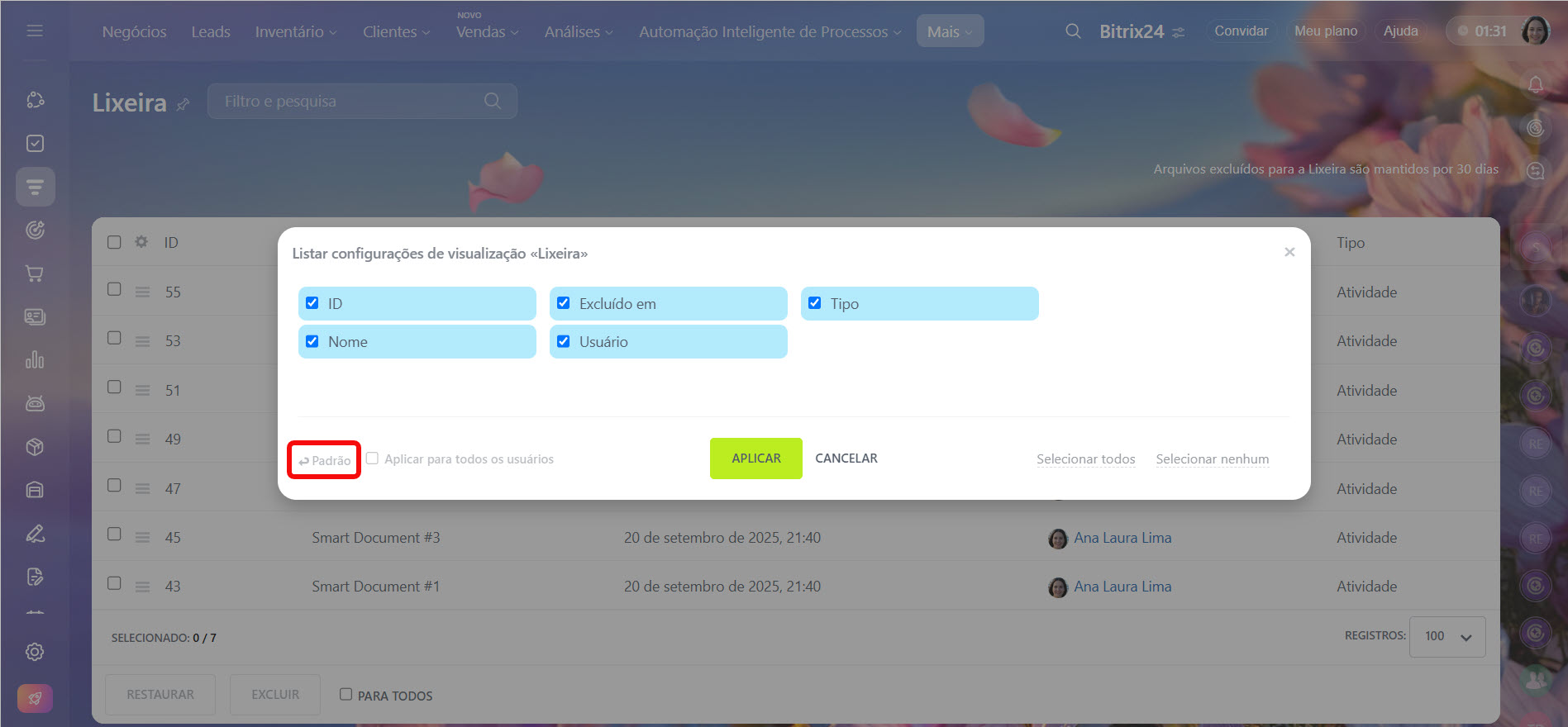Uncheck the Excluído em column checkbox
The image size is (1568, 727).
[x=564, y=303]
